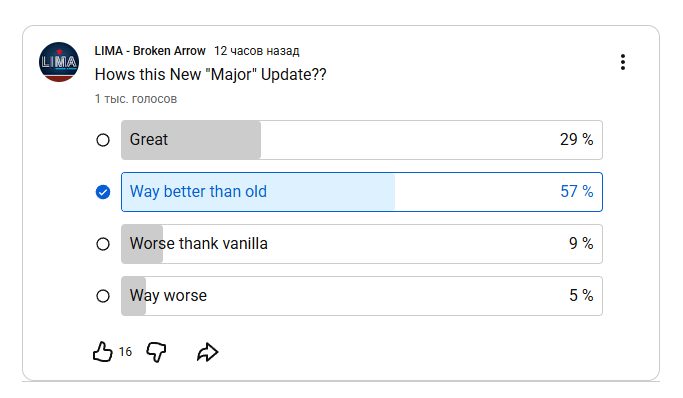The image size is (683, 398).
Task: Pick the Way worse radio button
Action: [x=103, y=296]
